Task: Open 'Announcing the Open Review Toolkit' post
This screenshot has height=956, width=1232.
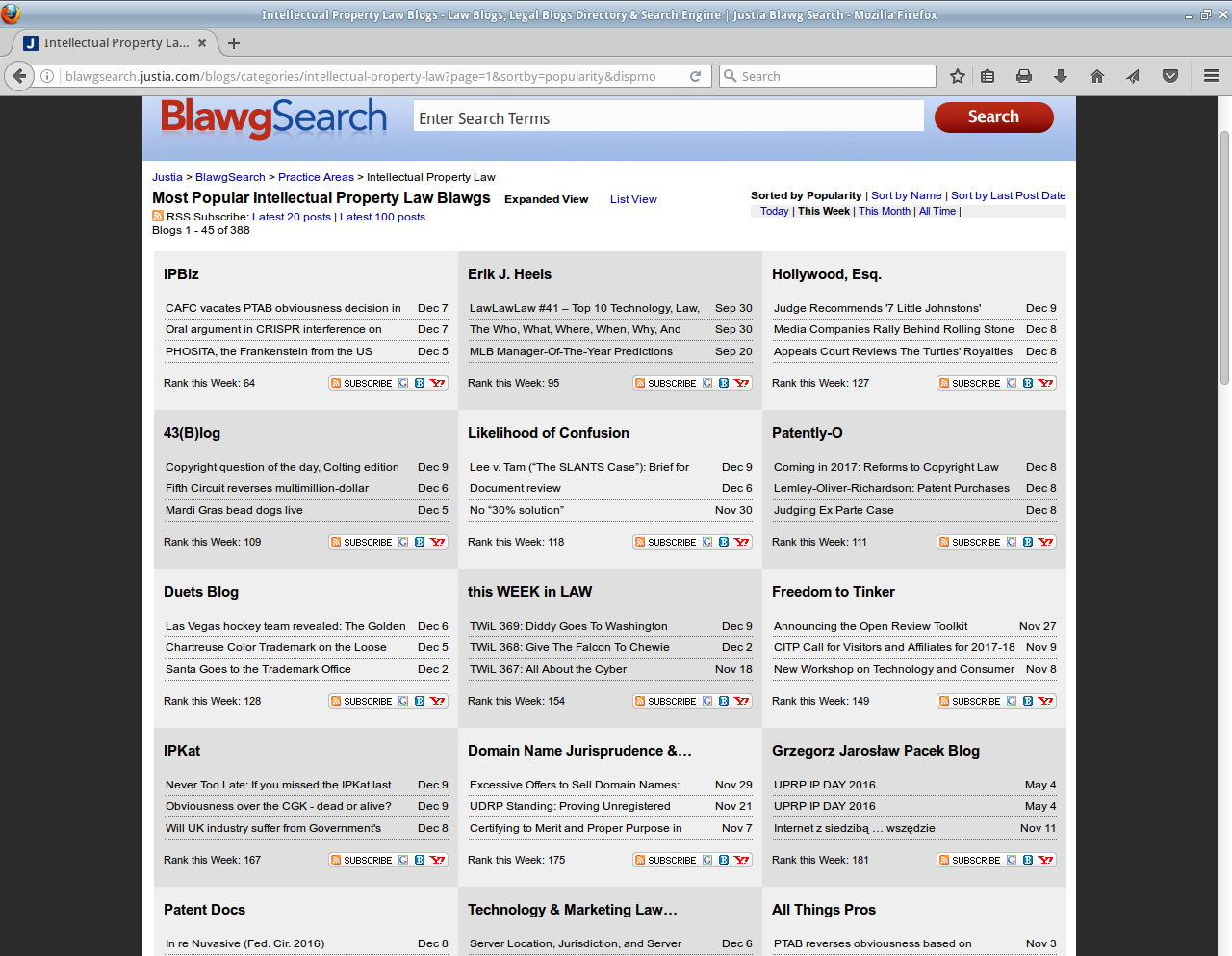Action: pos(870,626)
